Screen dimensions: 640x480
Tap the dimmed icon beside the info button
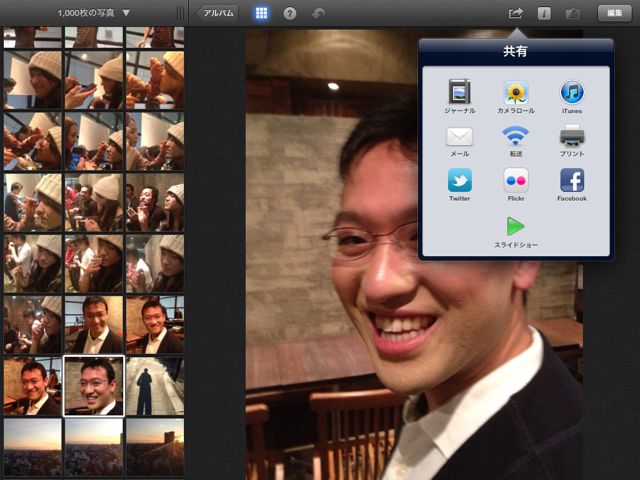click(x=572, y=14)
